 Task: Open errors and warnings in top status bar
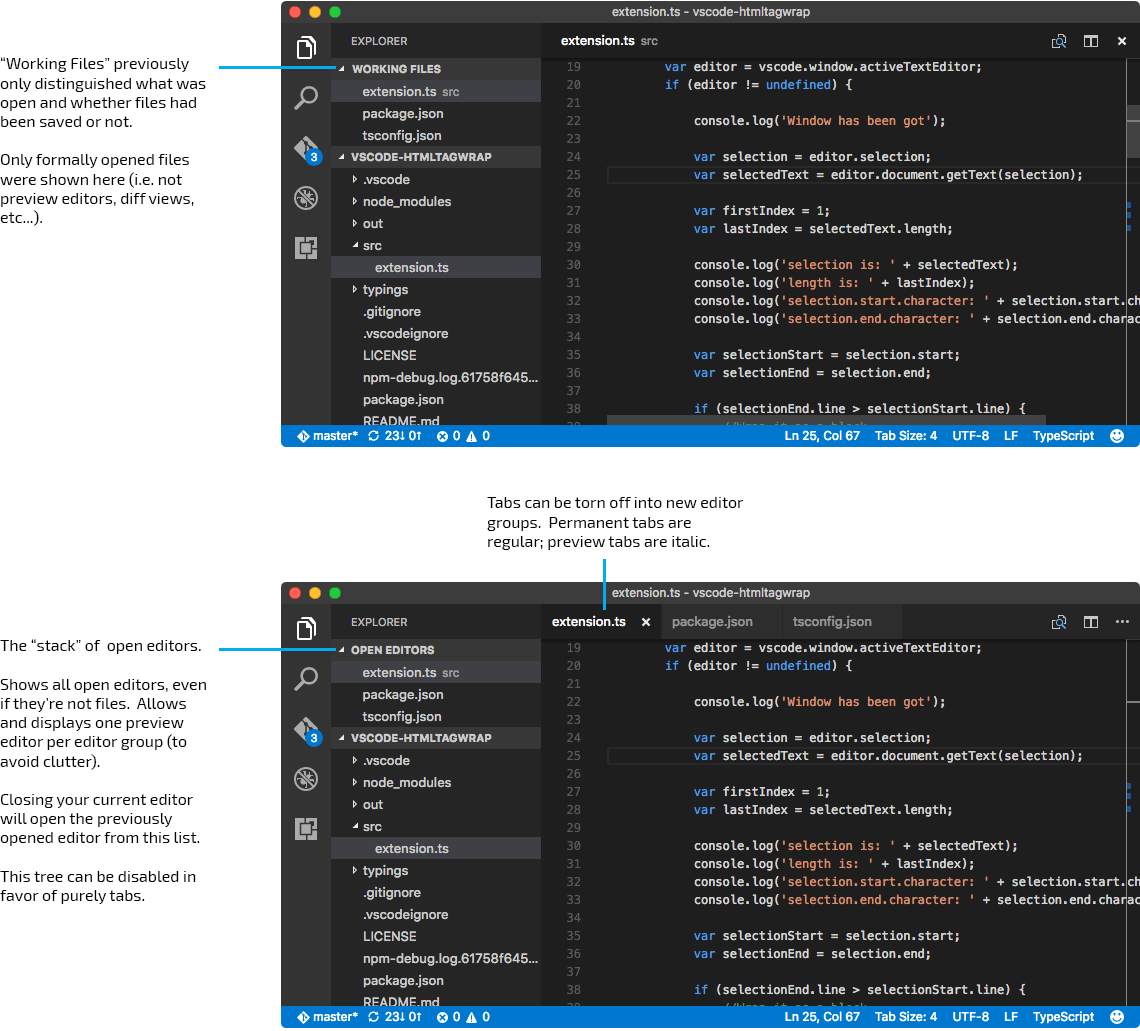(x=463, y=436)
